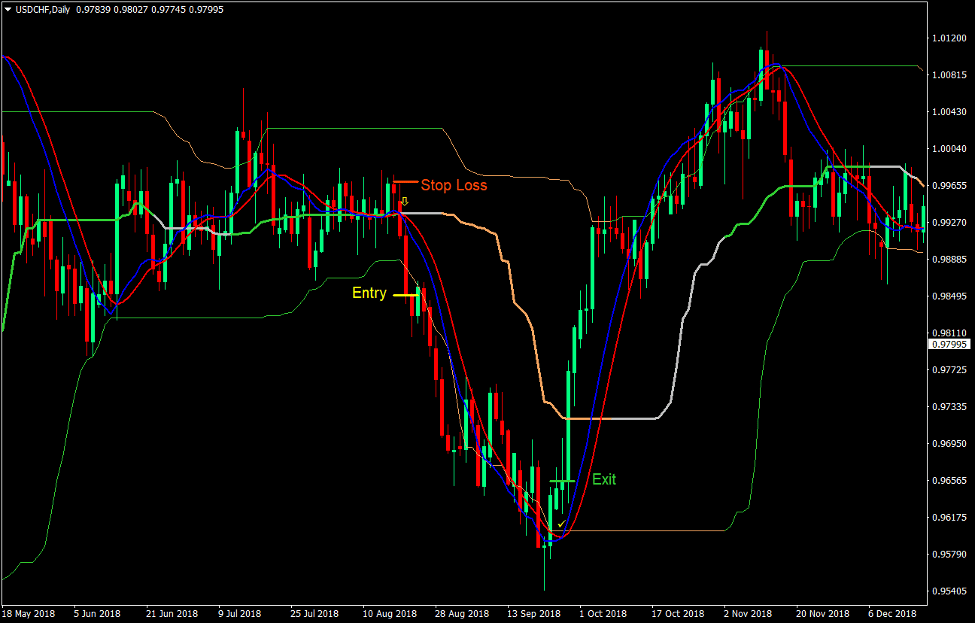Select the green Exit cross marker
This screenshot has width=977, height=625.
[560, 480]
